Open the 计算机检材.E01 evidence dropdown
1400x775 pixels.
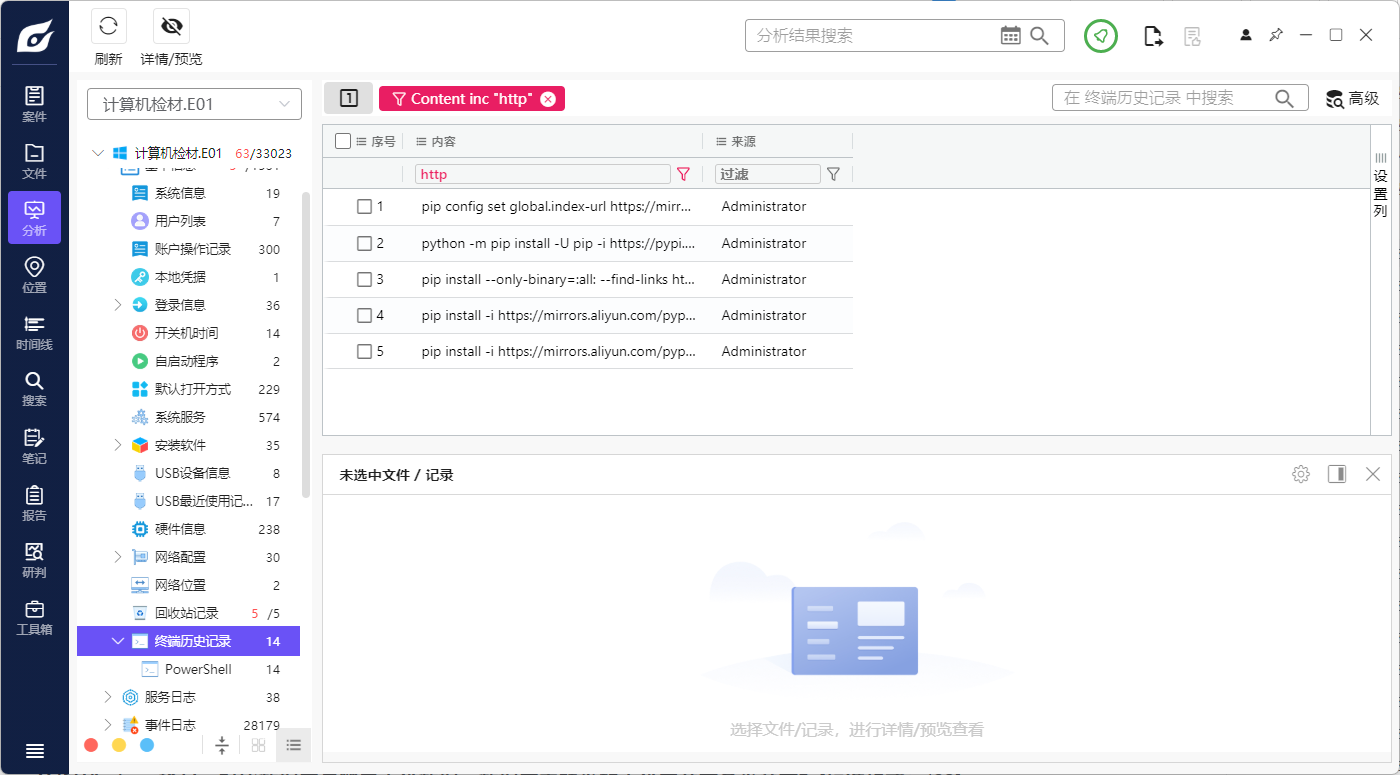click(194, 104)
